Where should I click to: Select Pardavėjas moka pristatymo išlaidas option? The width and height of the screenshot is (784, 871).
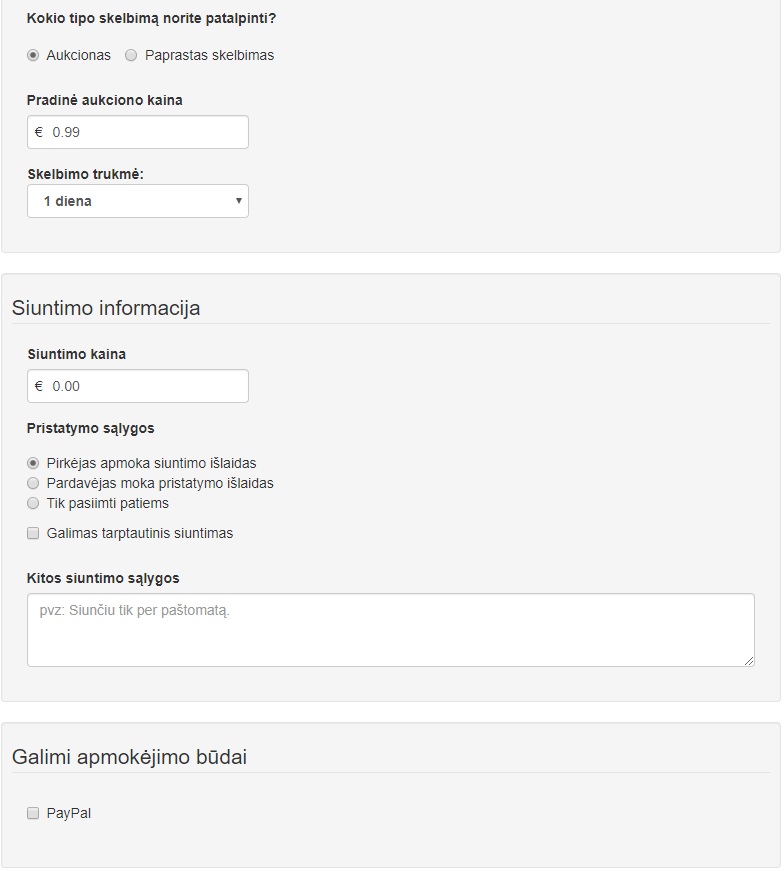[33, 483]
